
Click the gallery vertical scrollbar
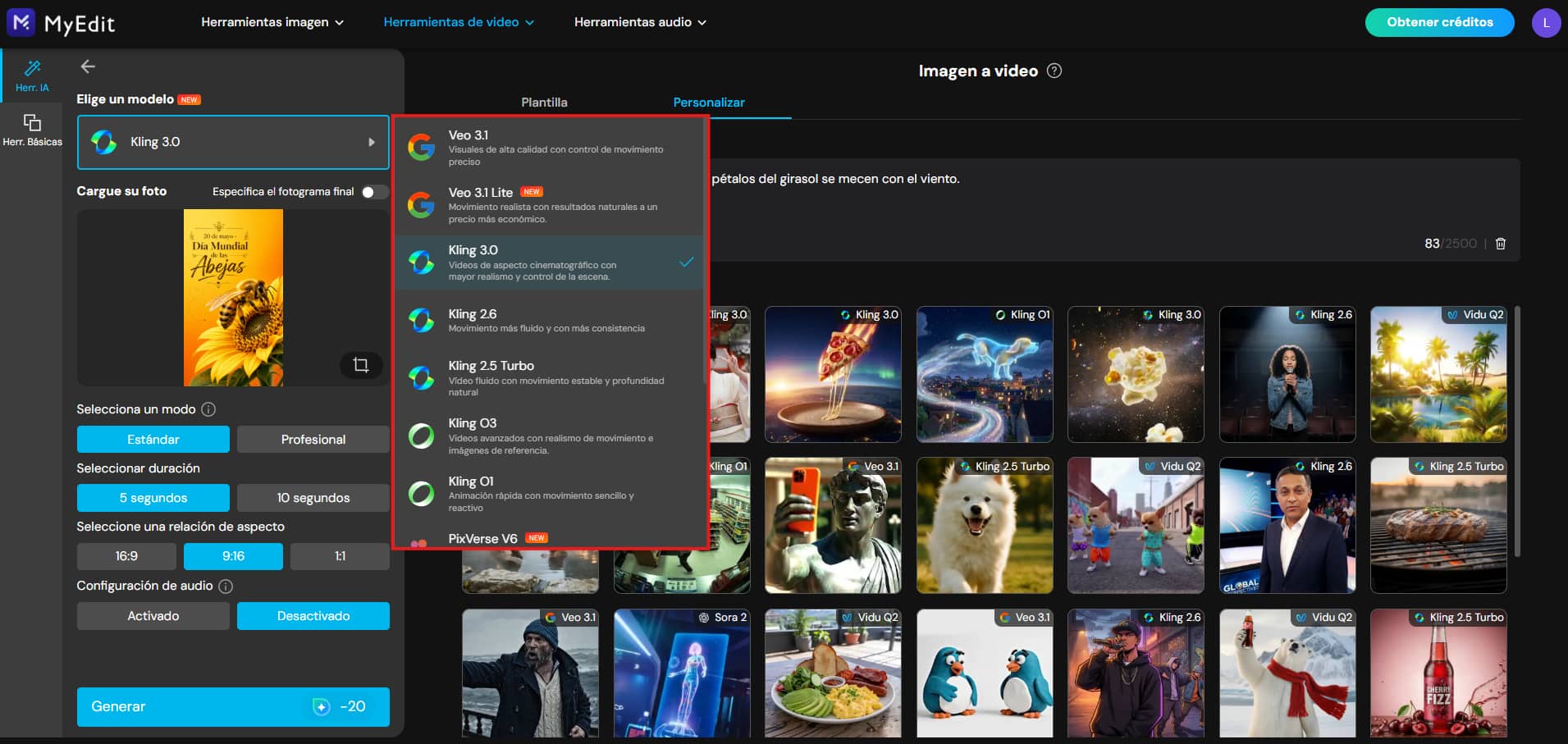tap(1517, 431)
